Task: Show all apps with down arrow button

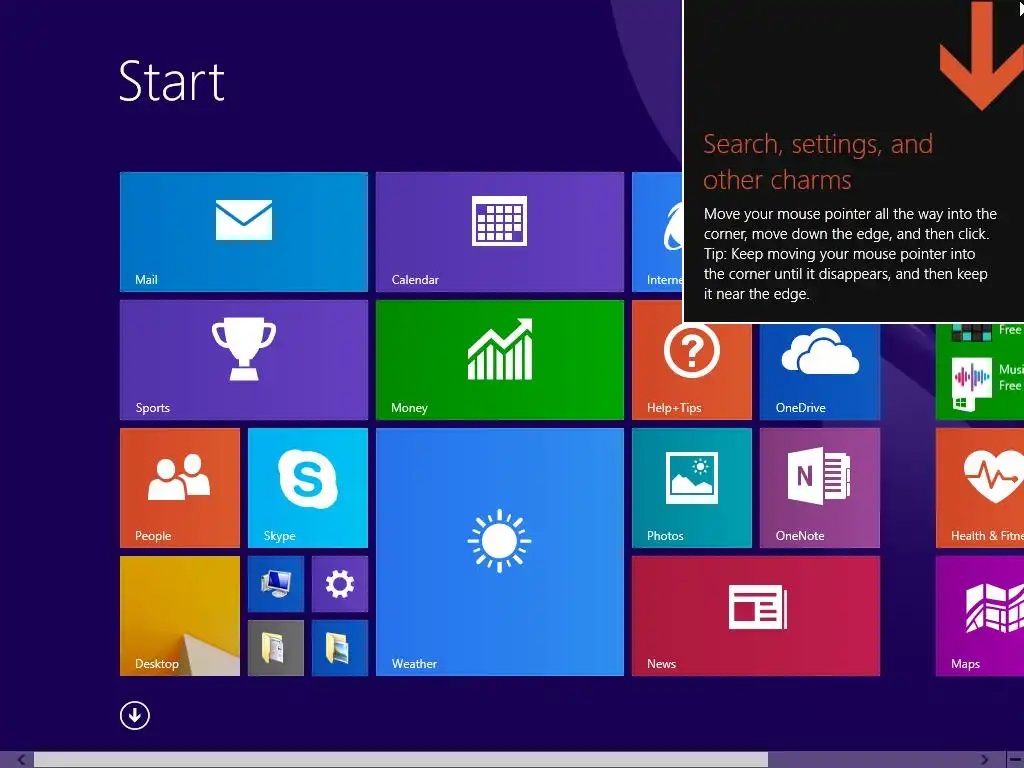Action: pos(135,715)
